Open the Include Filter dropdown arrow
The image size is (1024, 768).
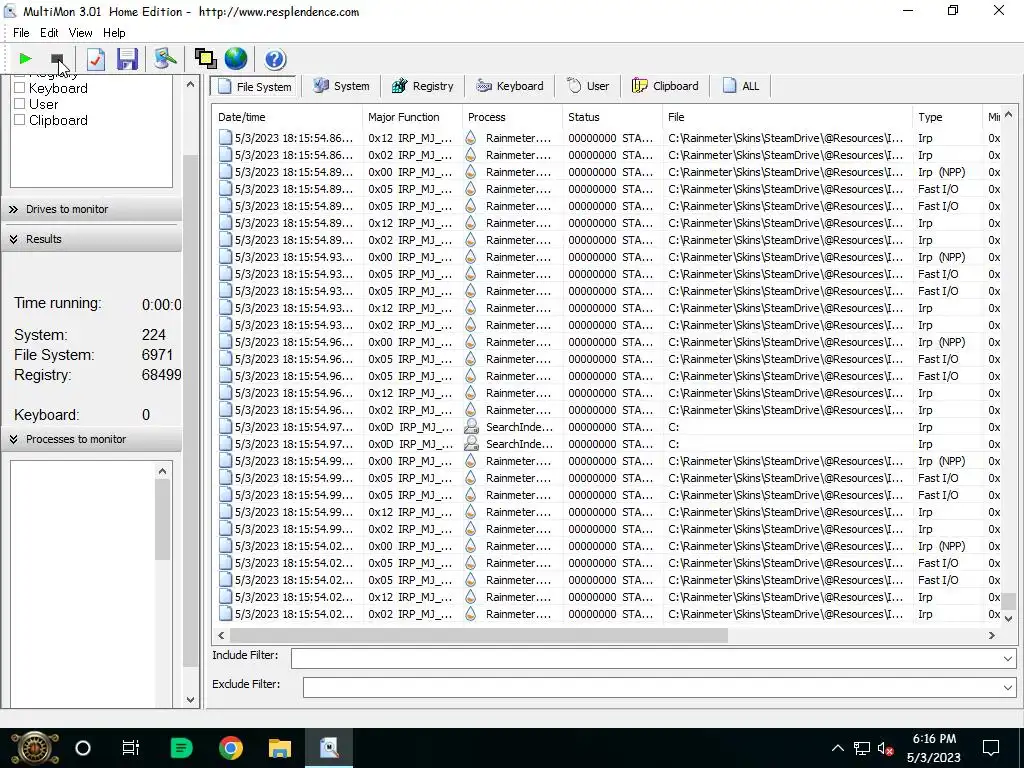pyautogui.click(x=1008, y=658)
